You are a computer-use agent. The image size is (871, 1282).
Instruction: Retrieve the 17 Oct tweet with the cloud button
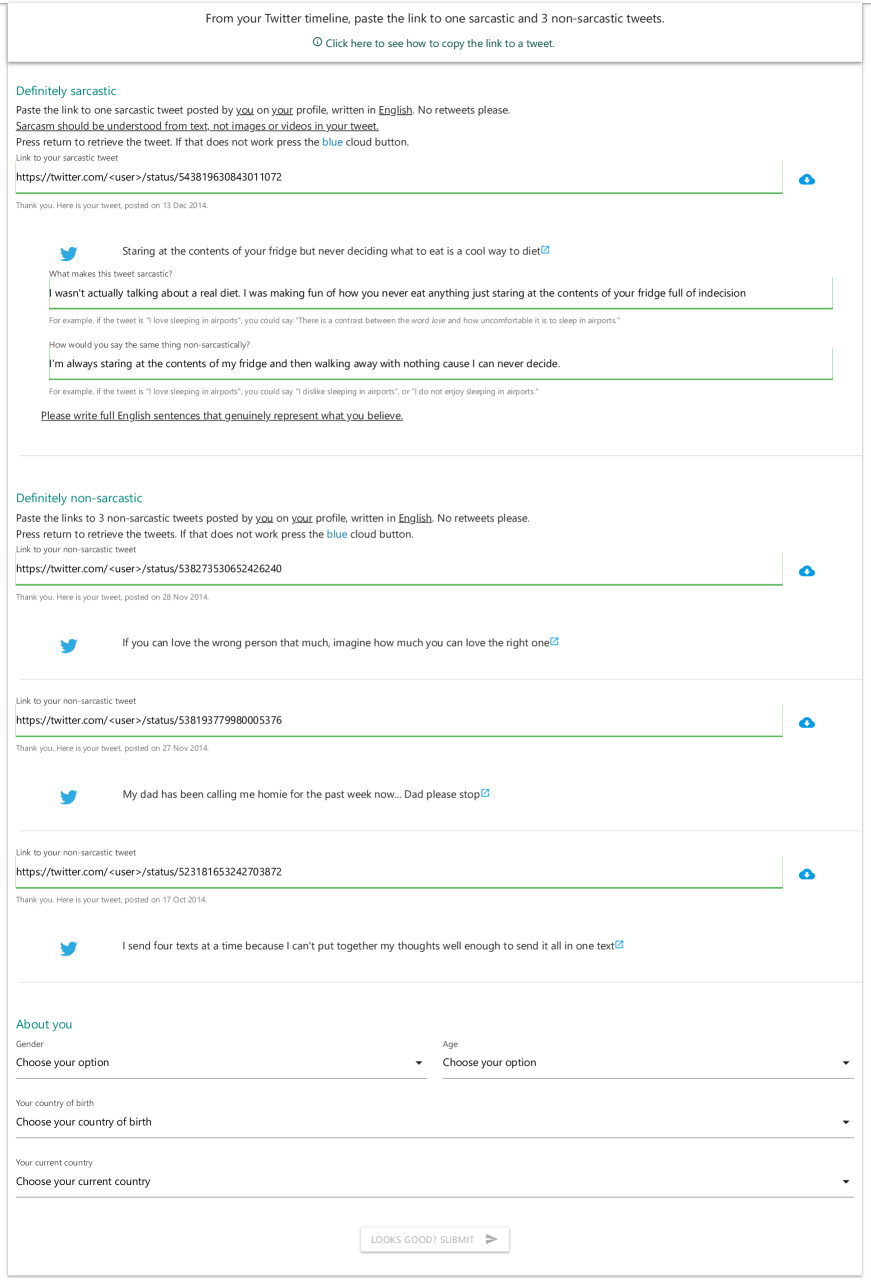pyautogui.click(x=807, y=875)
